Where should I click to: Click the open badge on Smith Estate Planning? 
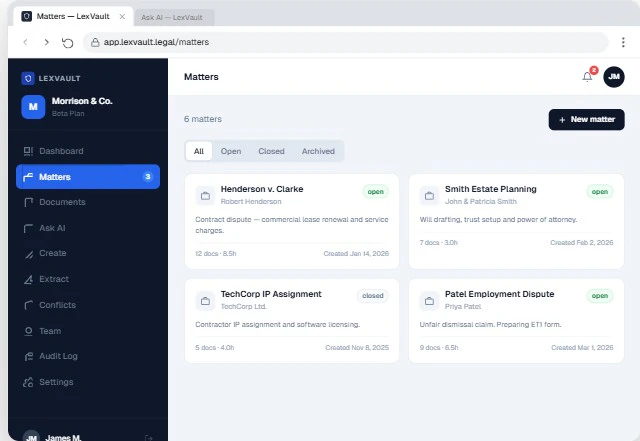point(600,192)
